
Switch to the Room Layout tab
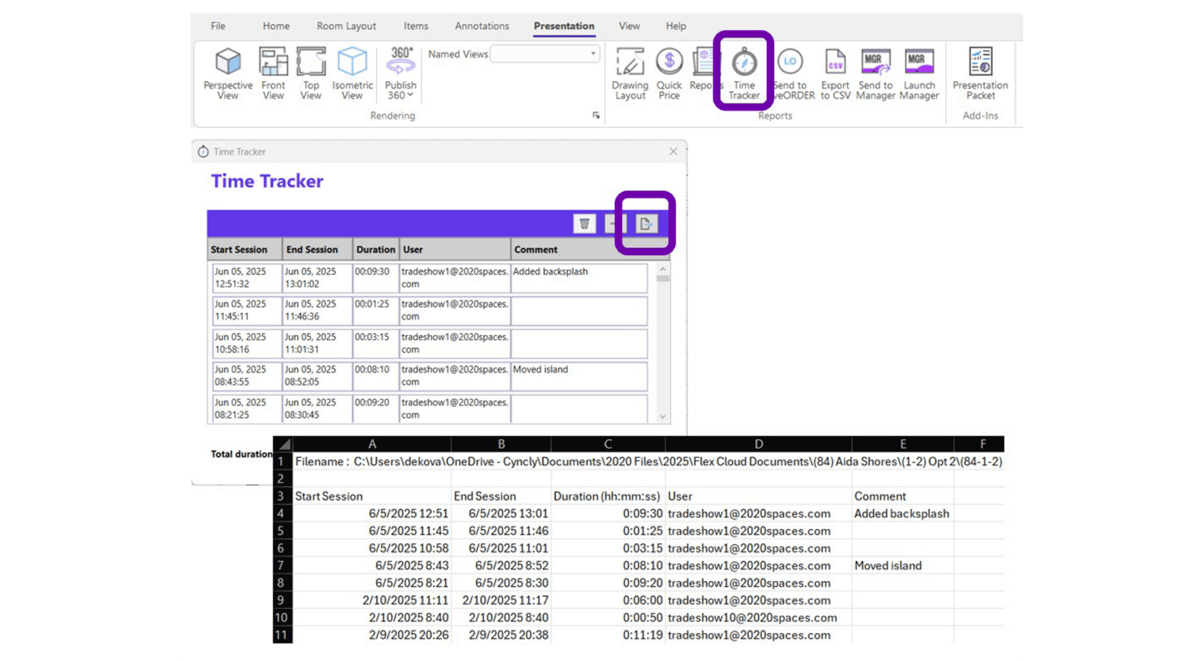(x=346, y=26)
